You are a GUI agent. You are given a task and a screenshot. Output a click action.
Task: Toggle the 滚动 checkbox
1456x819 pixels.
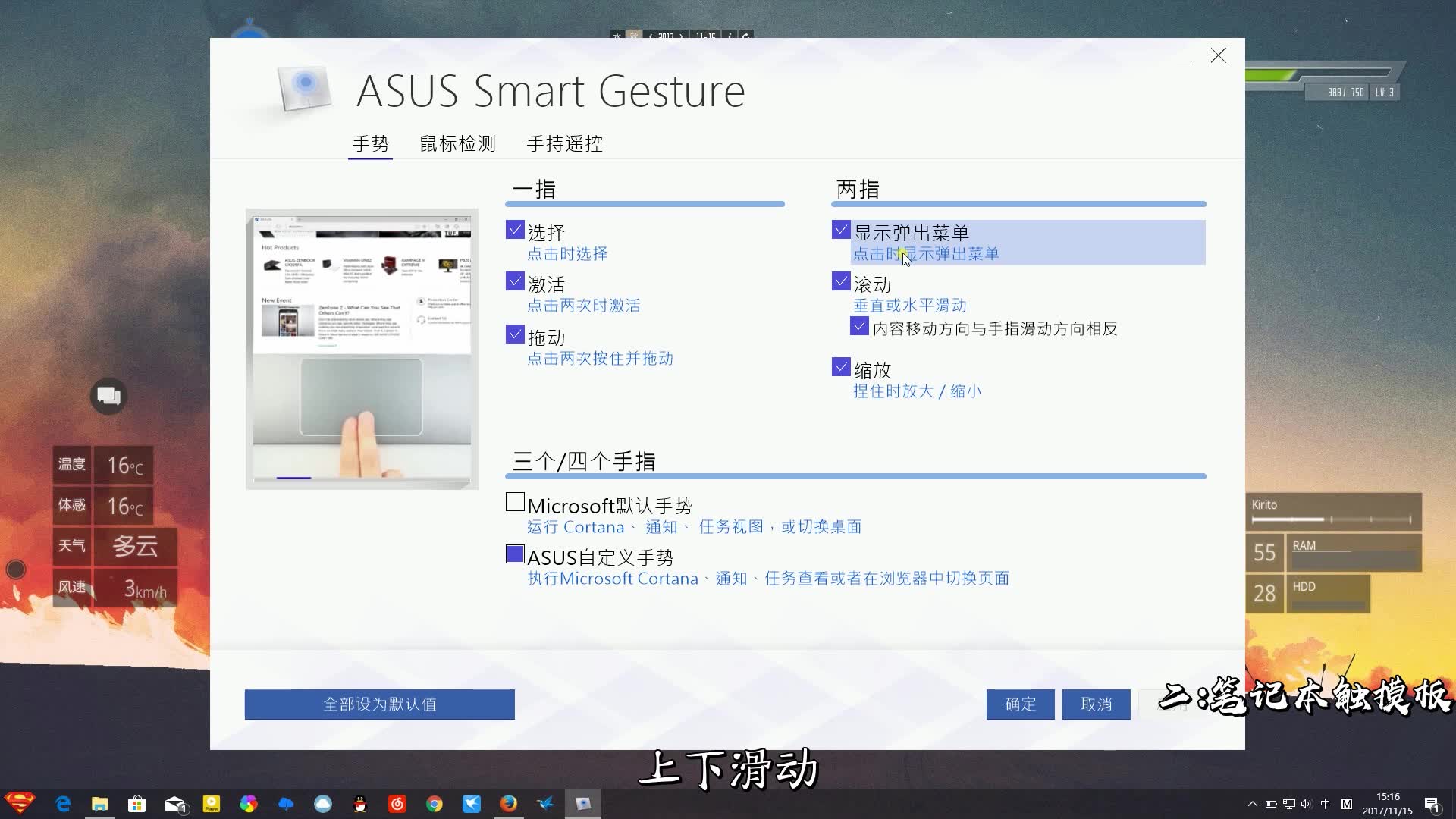841,282
